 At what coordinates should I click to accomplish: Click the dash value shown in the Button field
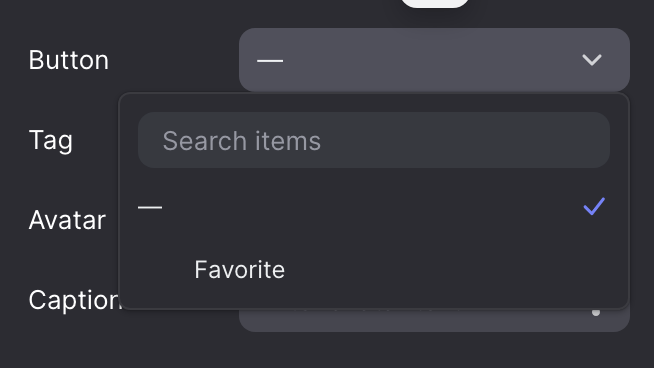coord(270,61)
